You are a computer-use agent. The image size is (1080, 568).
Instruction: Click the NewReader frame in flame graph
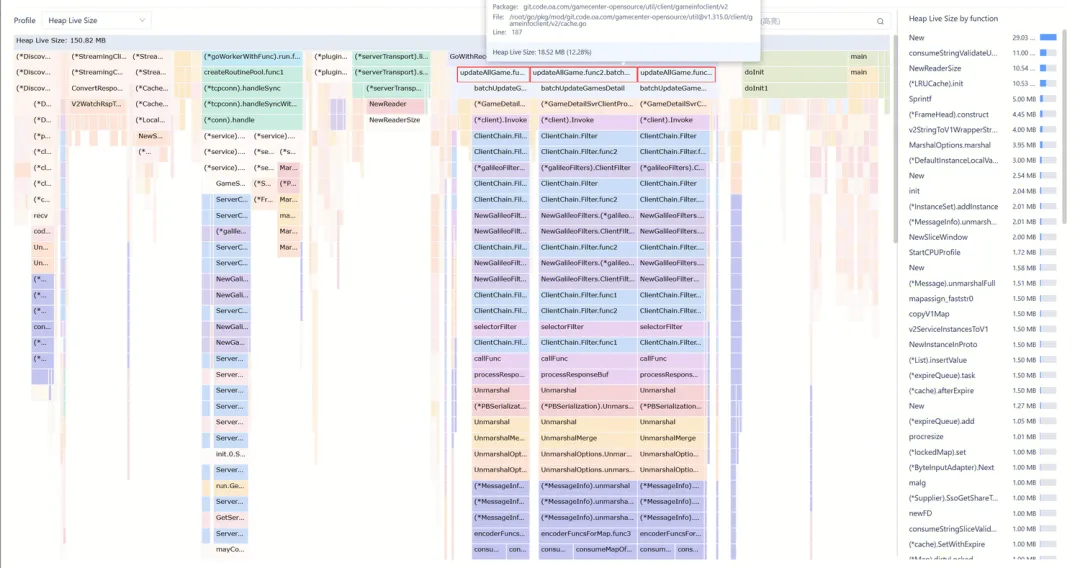[388, 104]
